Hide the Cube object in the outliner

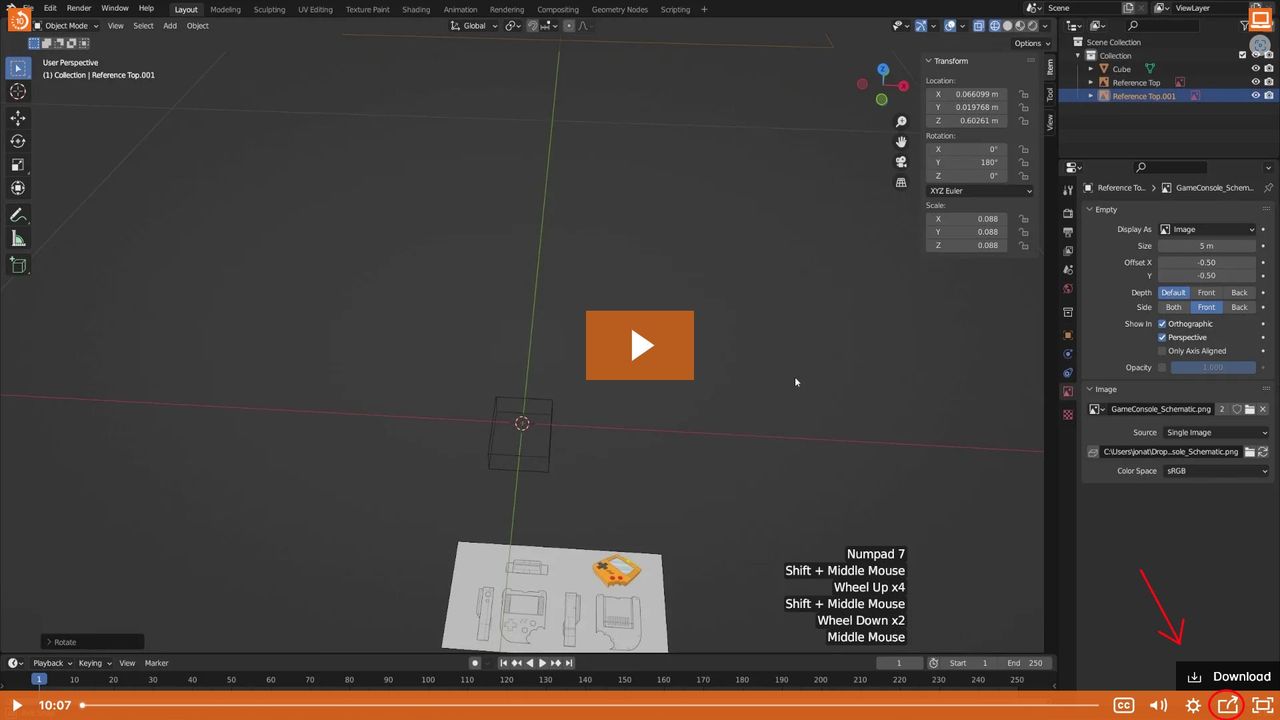(x=1256, y=69)
